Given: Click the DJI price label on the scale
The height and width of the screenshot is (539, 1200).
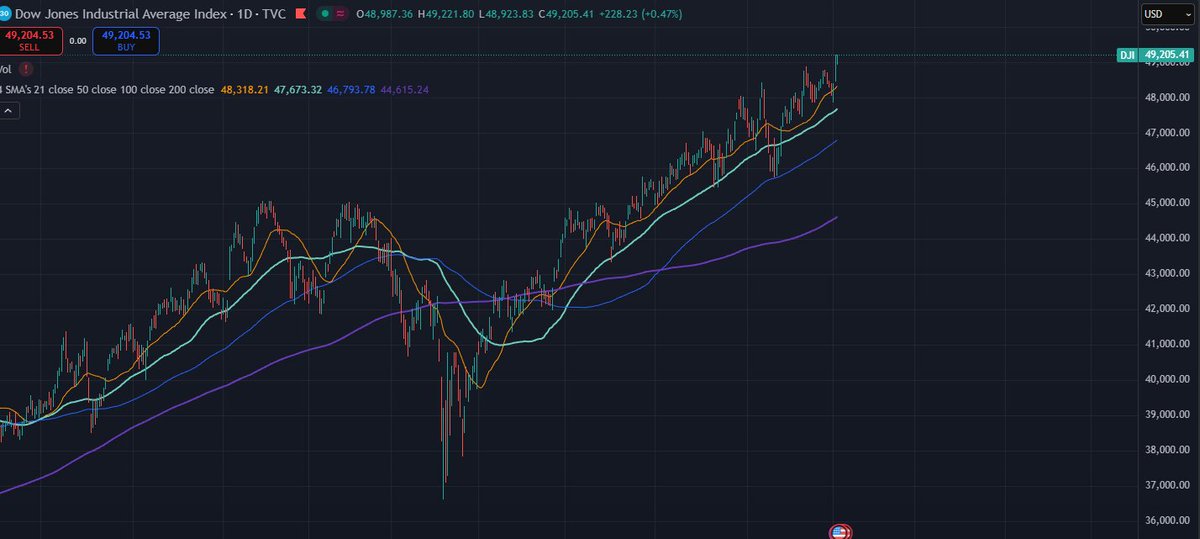Looking at the screenshot, I should [1126, 55].
